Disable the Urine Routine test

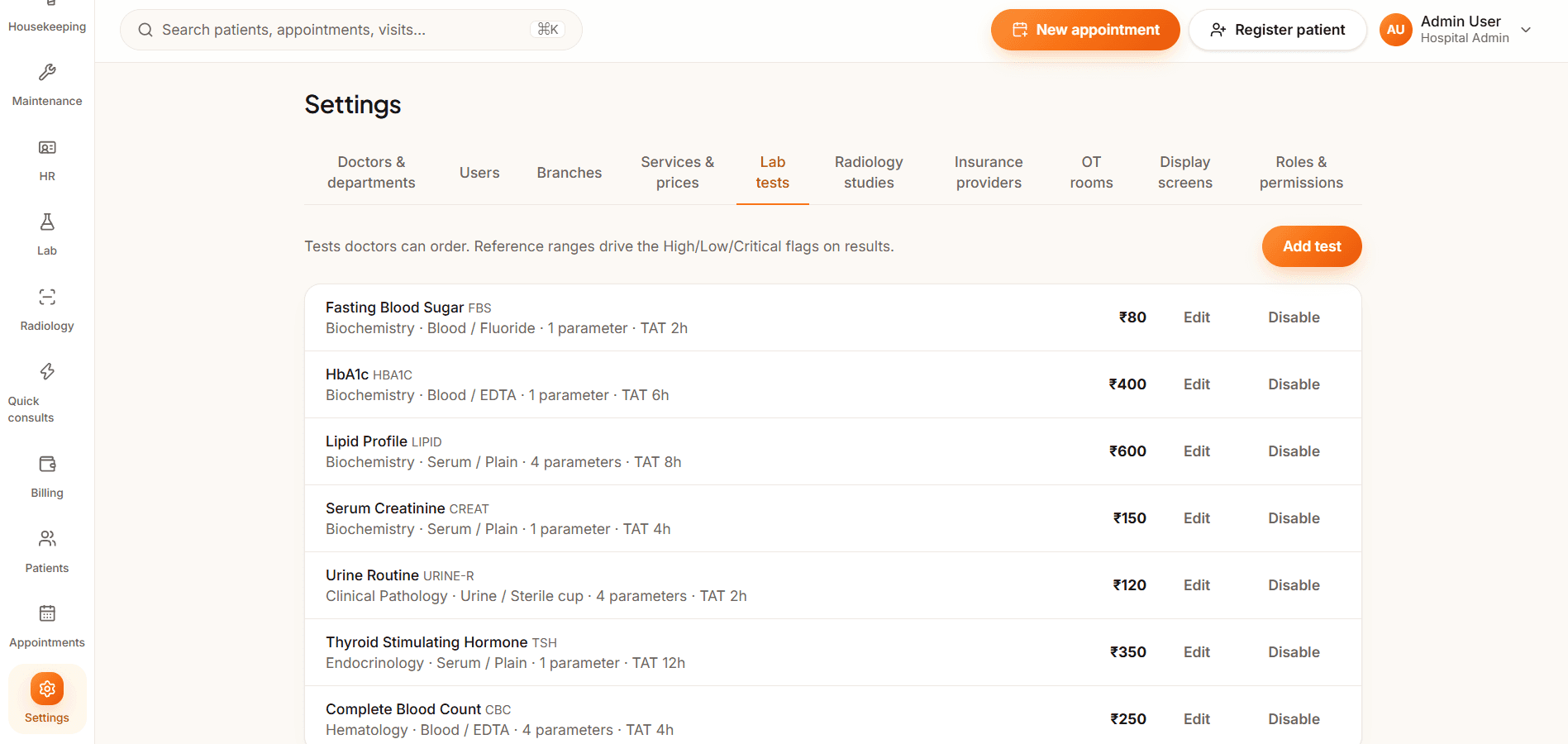click(1294, 585)
